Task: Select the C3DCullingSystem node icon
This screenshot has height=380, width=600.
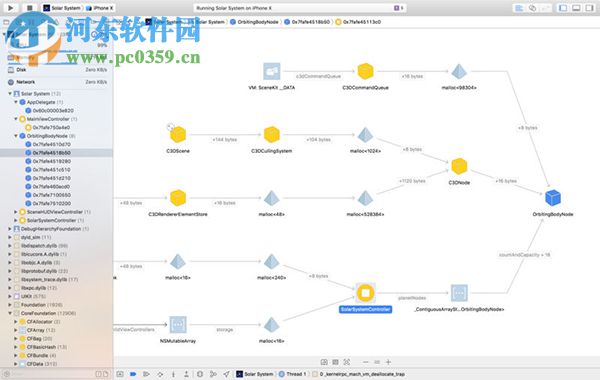Action: (x=272, y=135)
